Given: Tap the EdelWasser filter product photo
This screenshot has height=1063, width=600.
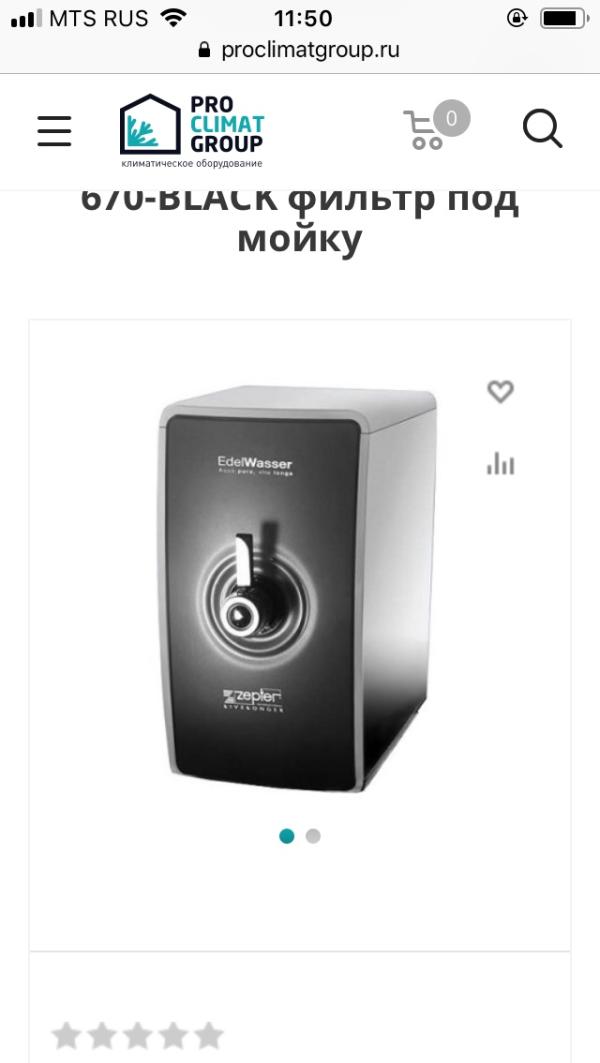Looking at the screenshot, I should 296,588.
